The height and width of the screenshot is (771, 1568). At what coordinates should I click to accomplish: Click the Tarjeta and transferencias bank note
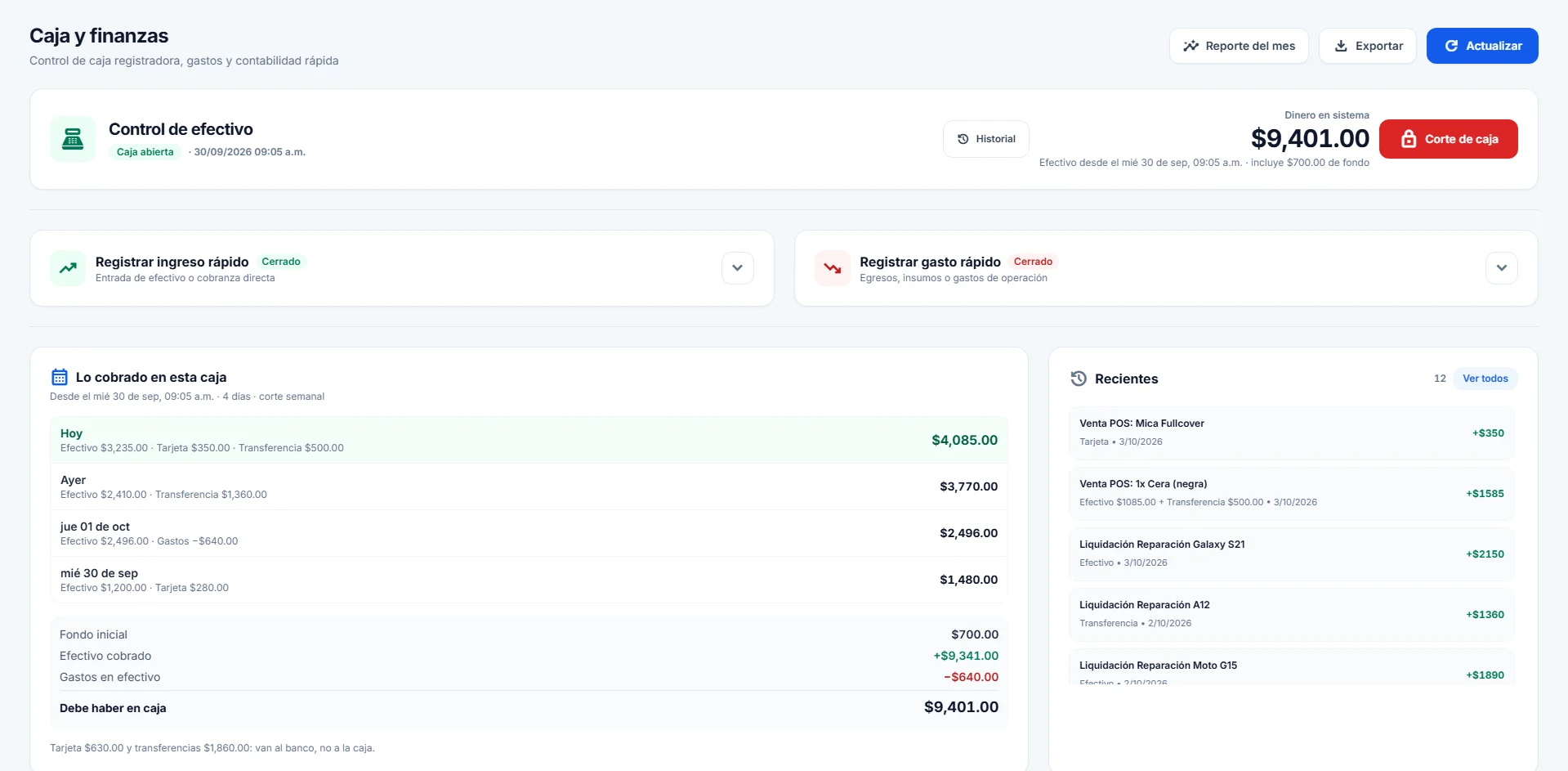pyautogui.click(x=212, y=748)
